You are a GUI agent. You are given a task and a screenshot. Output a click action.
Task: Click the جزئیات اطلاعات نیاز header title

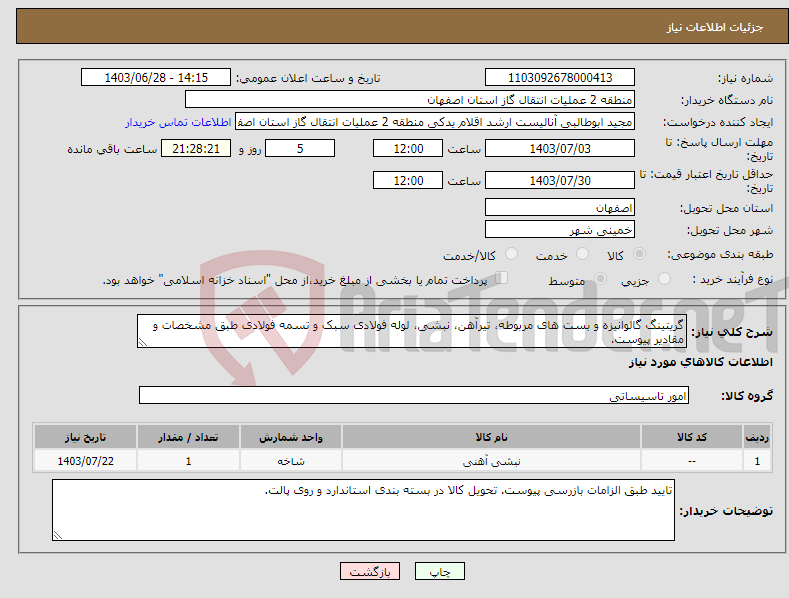point(715,27)
